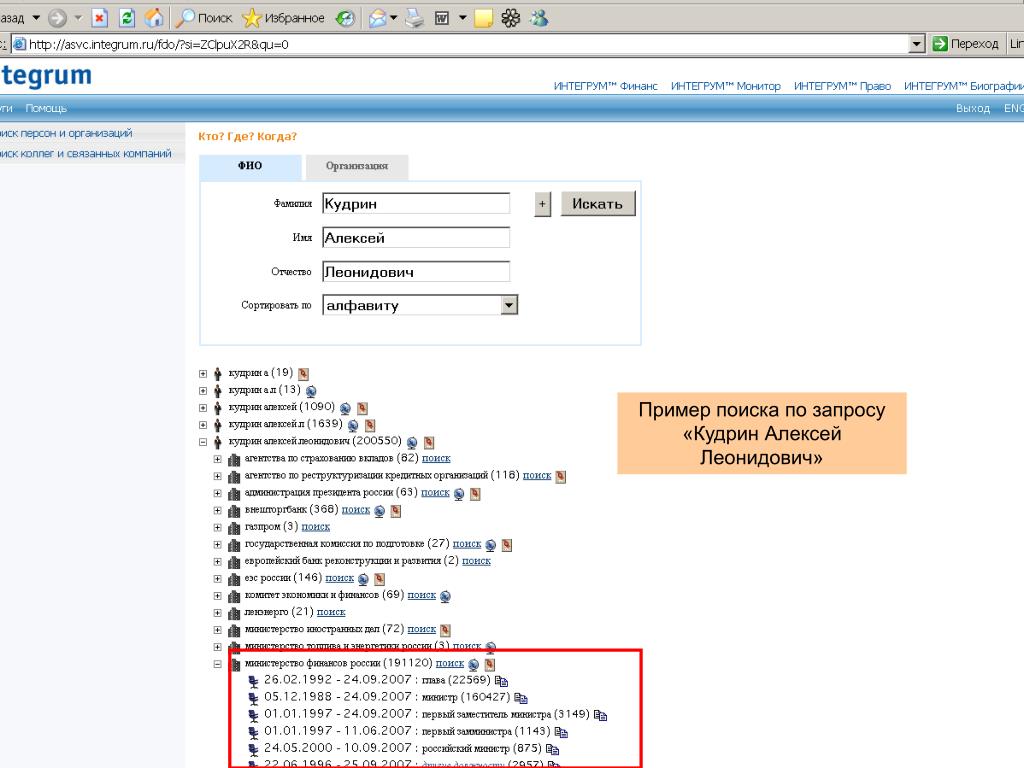Click поиск link for ленэнерго
The image size is (1024, 768).
click(331, 612)
